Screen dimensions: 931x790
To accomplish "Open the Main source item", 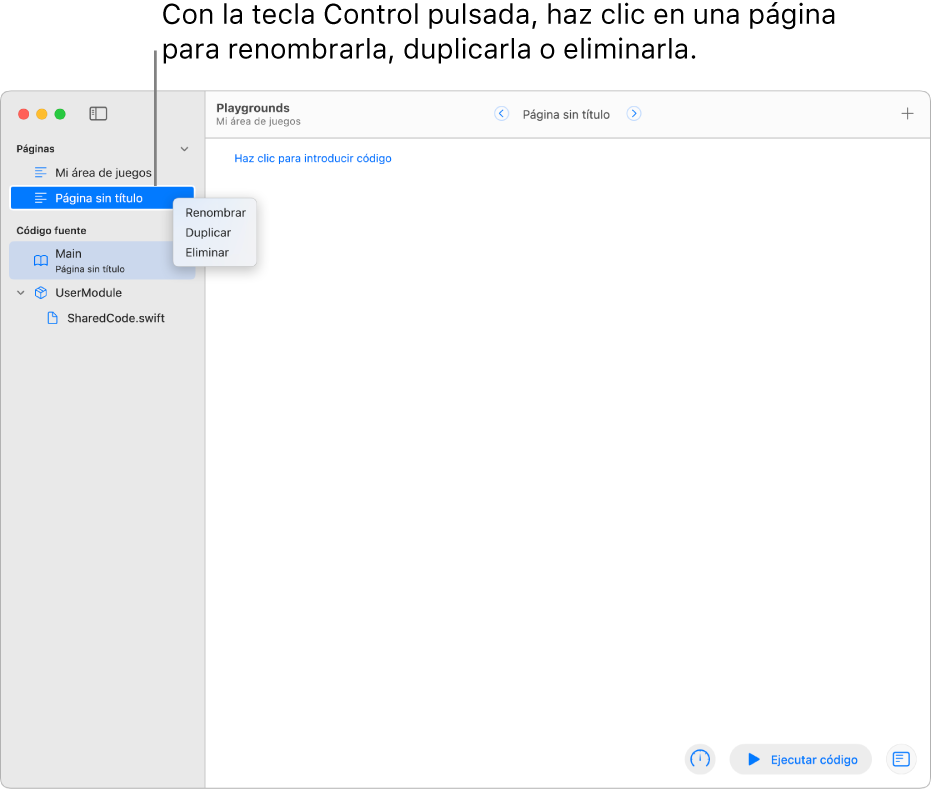I will coord(102,260).
